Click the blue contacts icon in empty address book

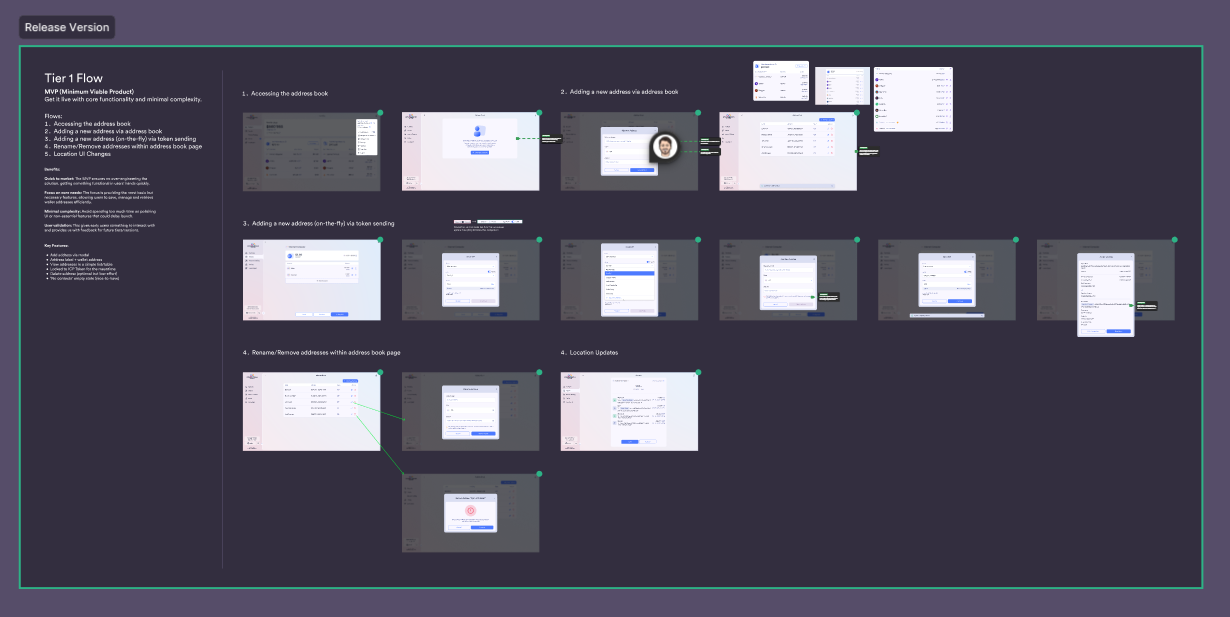point(478,131)
